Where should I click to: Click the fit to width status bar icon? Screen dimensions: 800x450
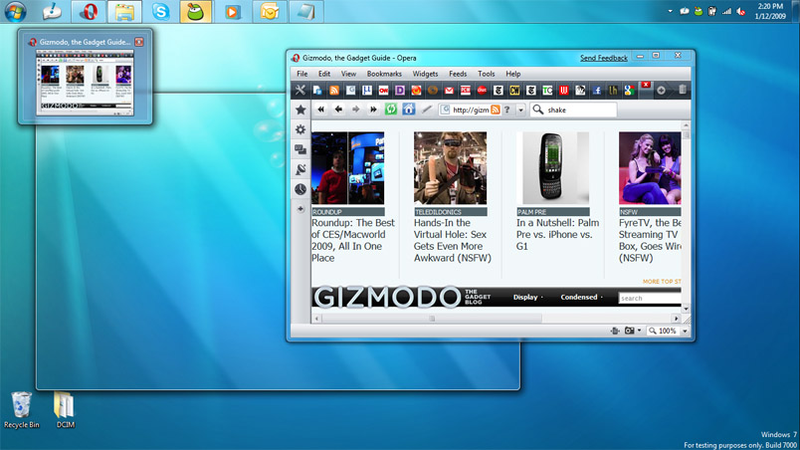(x=615, y=331)
